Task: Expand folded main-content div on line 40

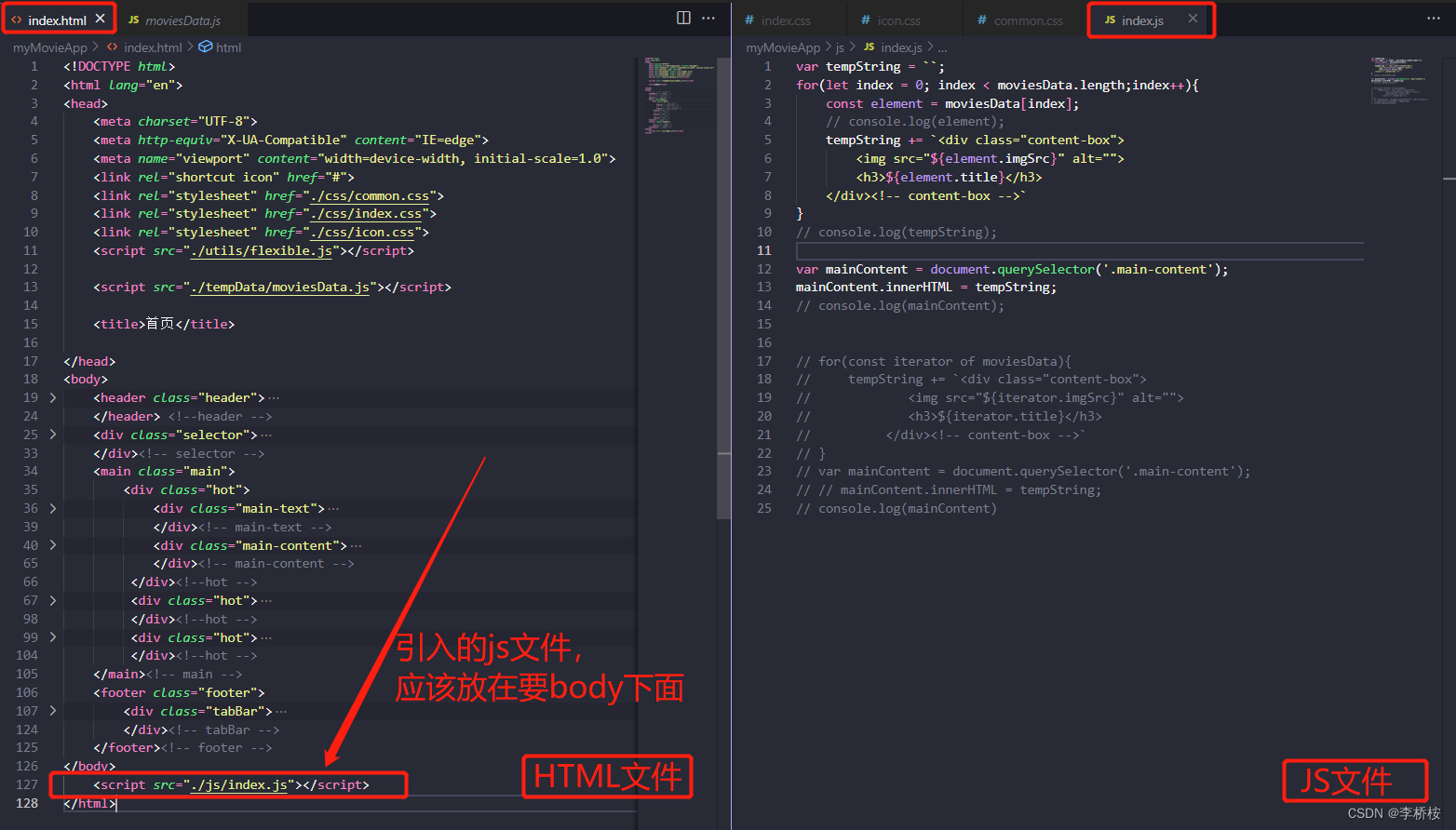Action: (x=52, y=545)
